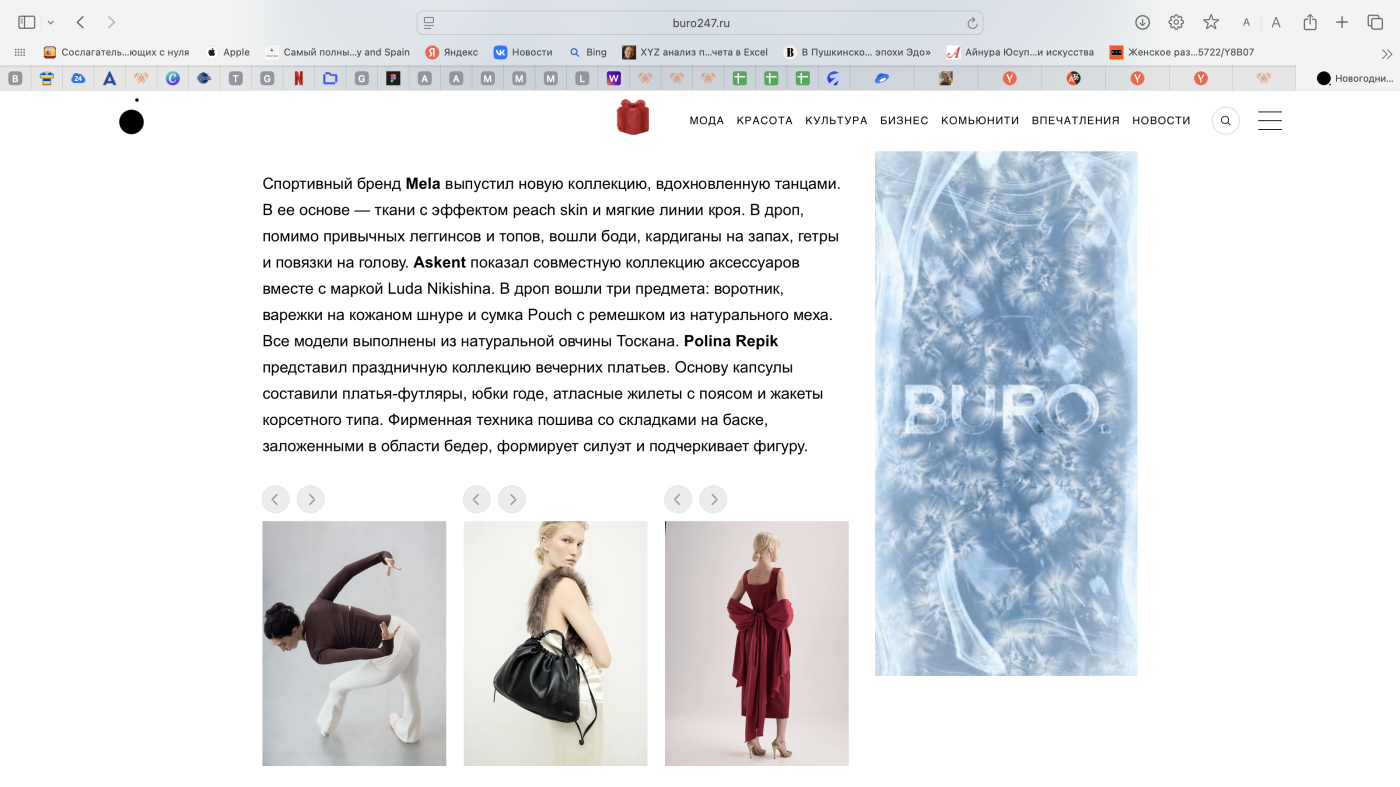Open the Netflix bookmark icon
Image resolution: width=1400 pixels, height=787 pixels.
point(299,77)
